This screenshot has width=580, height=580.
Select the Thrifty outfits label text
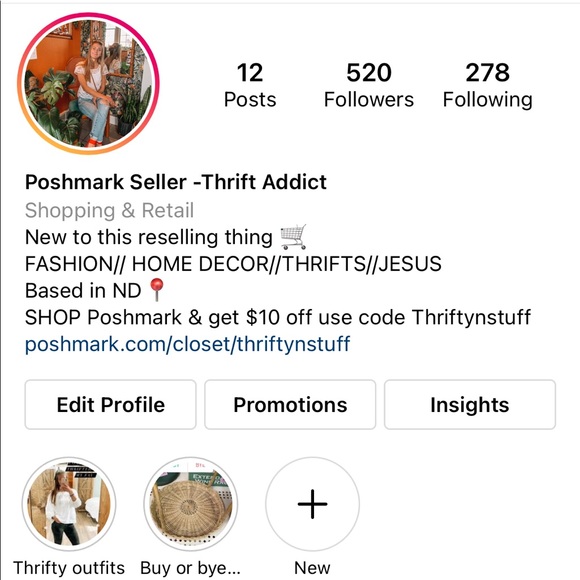point(69,568)
